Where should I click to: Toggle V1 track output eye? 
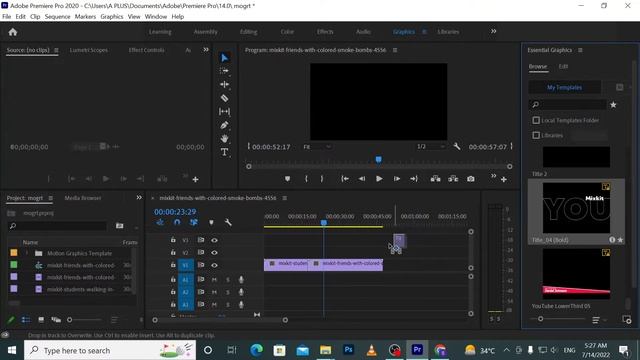214,265
